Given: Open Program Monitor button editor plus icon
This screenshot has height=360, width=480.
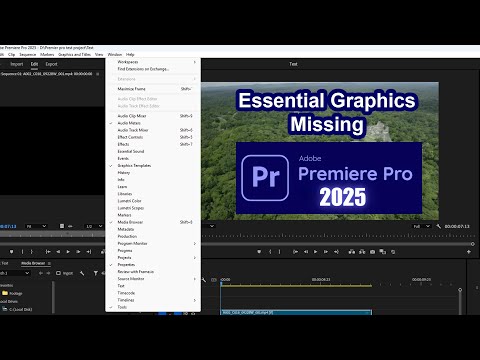Looking at the screenshot, I should [469, 252].
